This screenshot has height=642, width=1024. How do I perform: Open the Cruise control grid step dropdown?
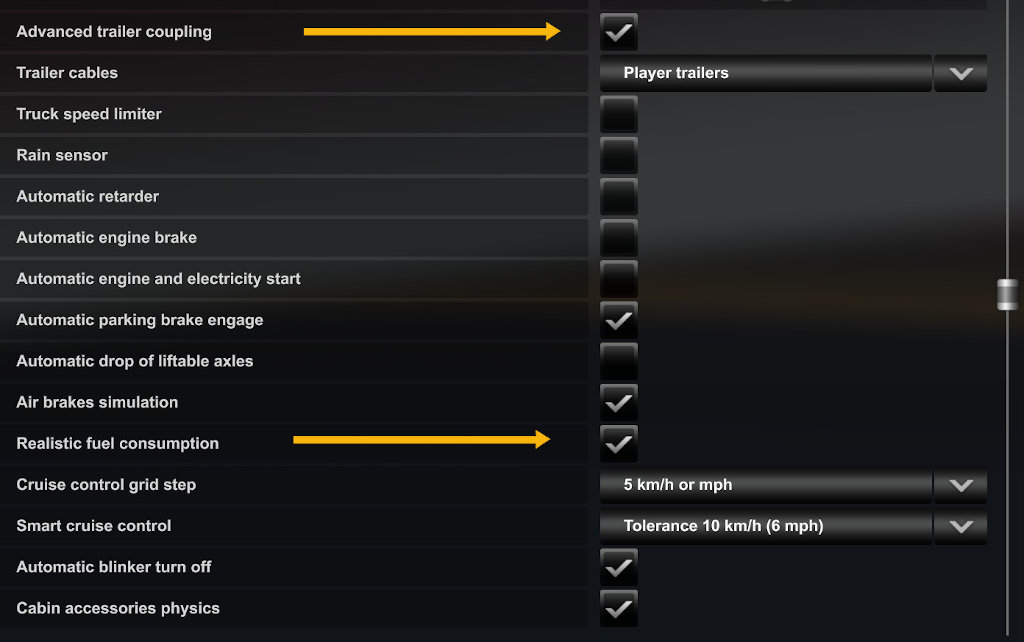959,484
